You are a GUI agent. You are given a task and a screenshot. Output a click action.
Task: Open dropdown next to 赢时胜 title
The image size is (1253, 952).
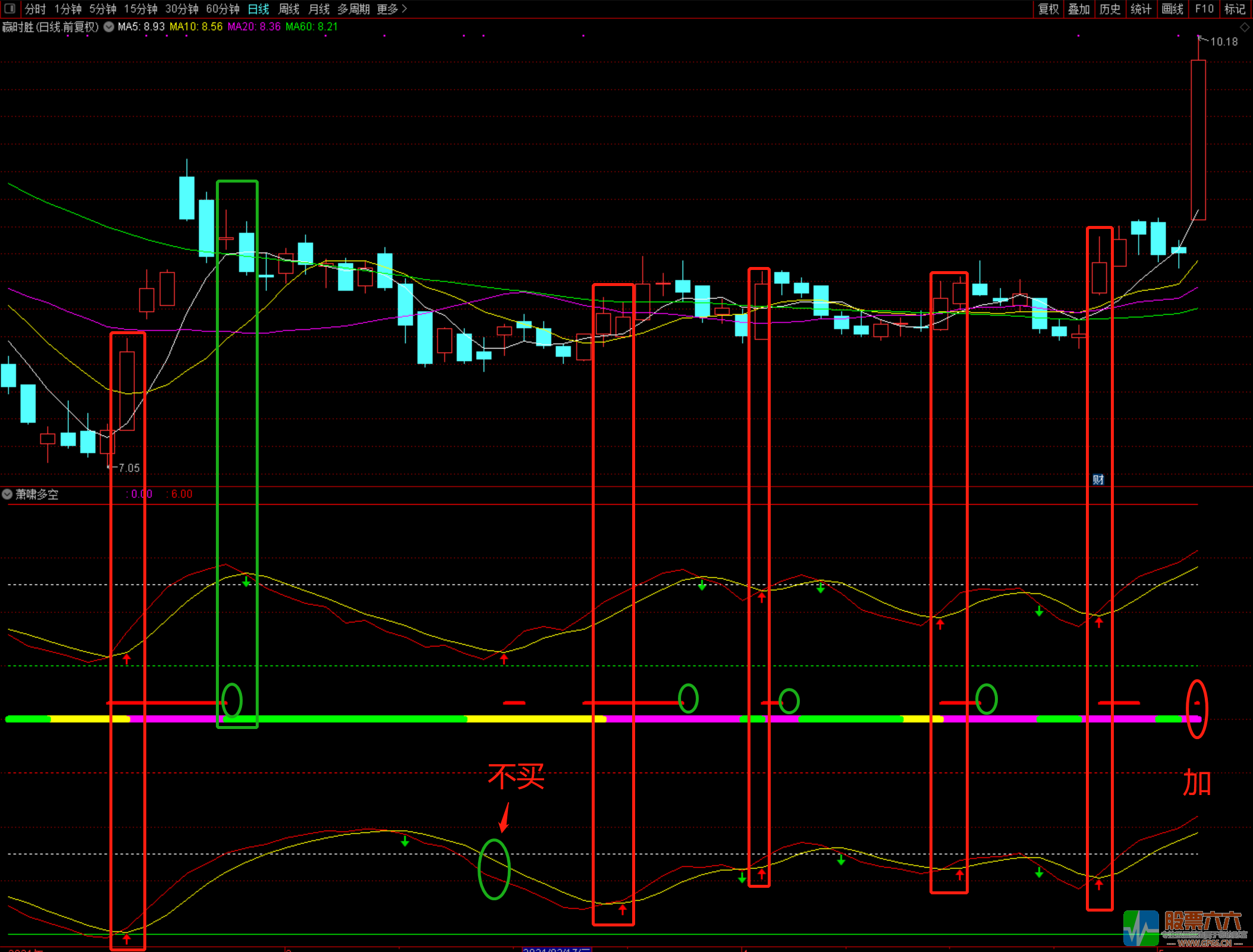(x=109, y=27)
